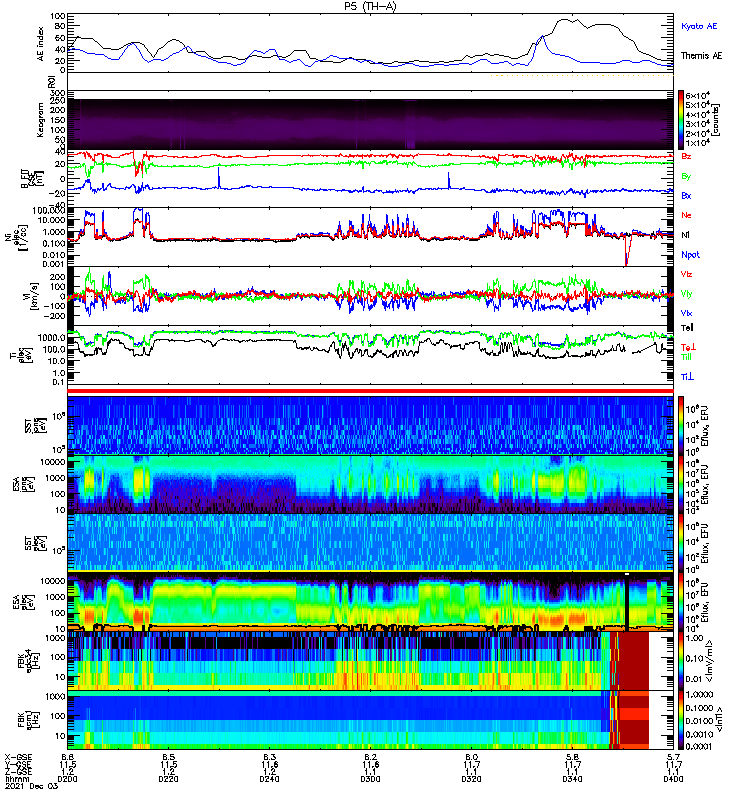
Task: Click the "0220" time tick label
Action: point(168,779)
